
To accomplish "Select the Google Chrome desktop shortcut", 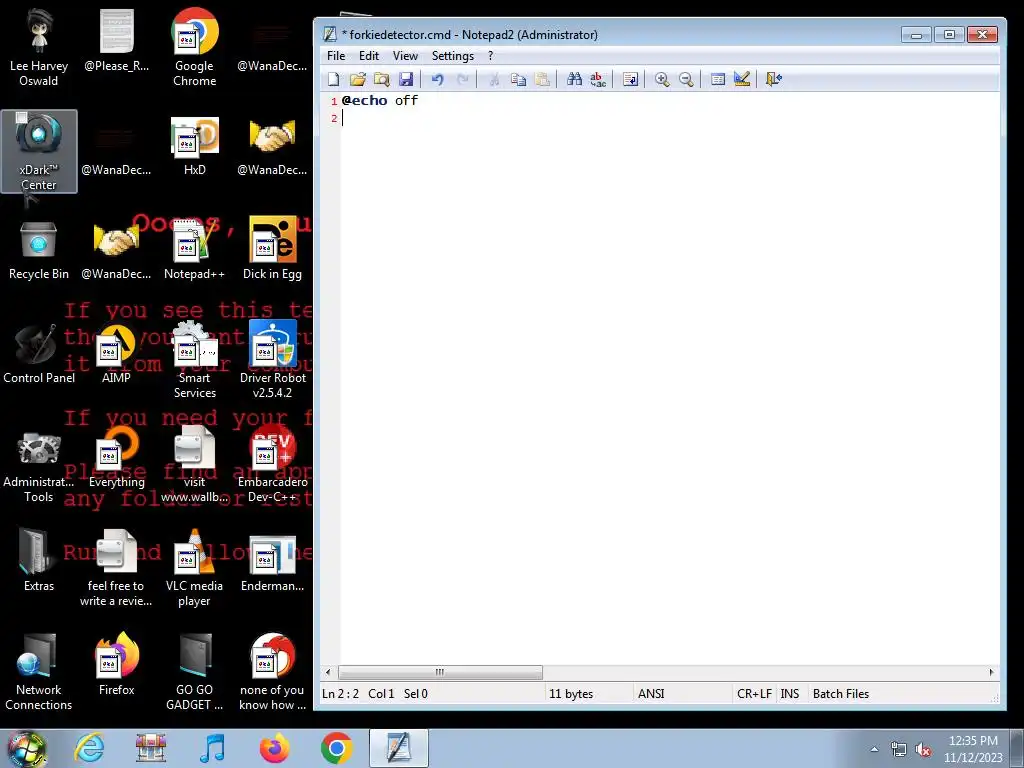I will [x=195, y=48].
